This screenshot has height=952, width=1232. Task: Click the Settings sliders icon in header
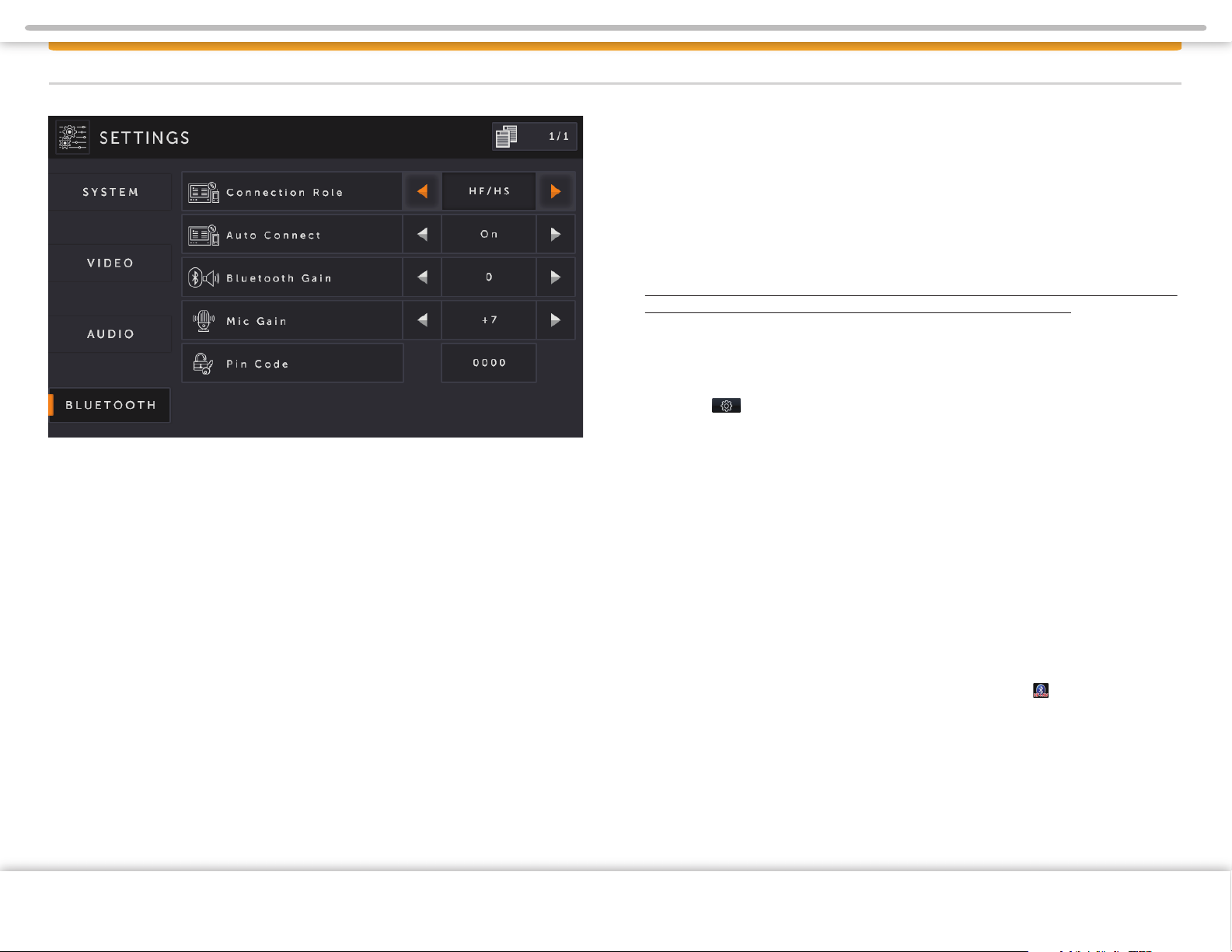73,138
